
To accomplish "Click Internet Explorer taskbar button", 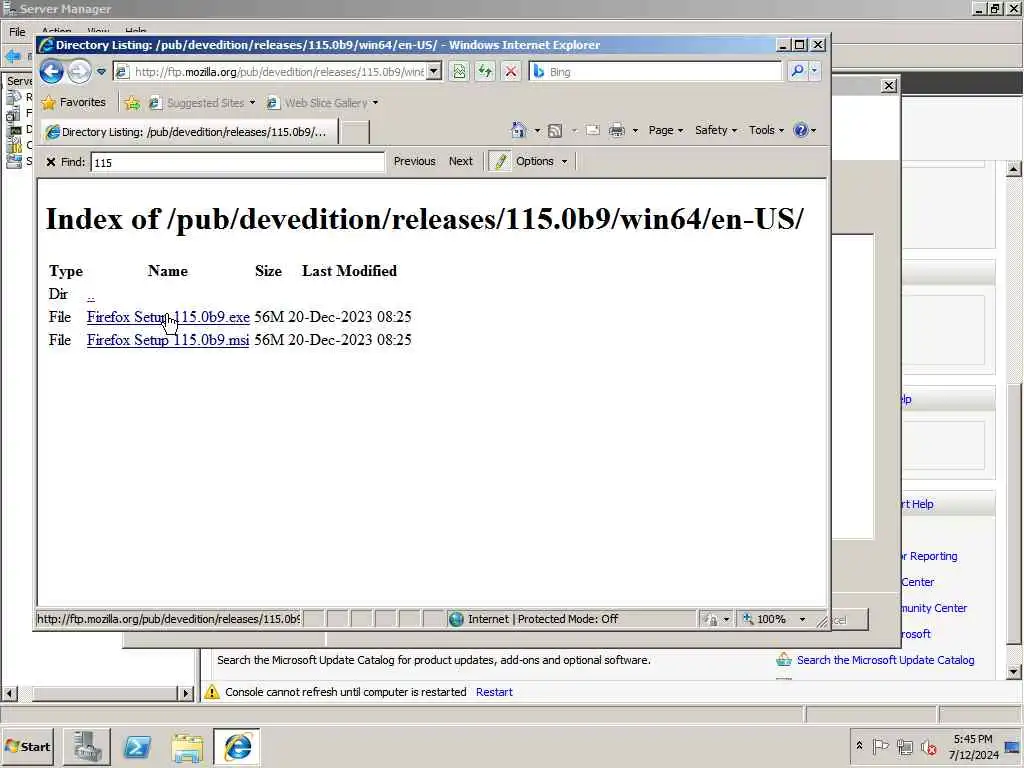I will (236, 747).
